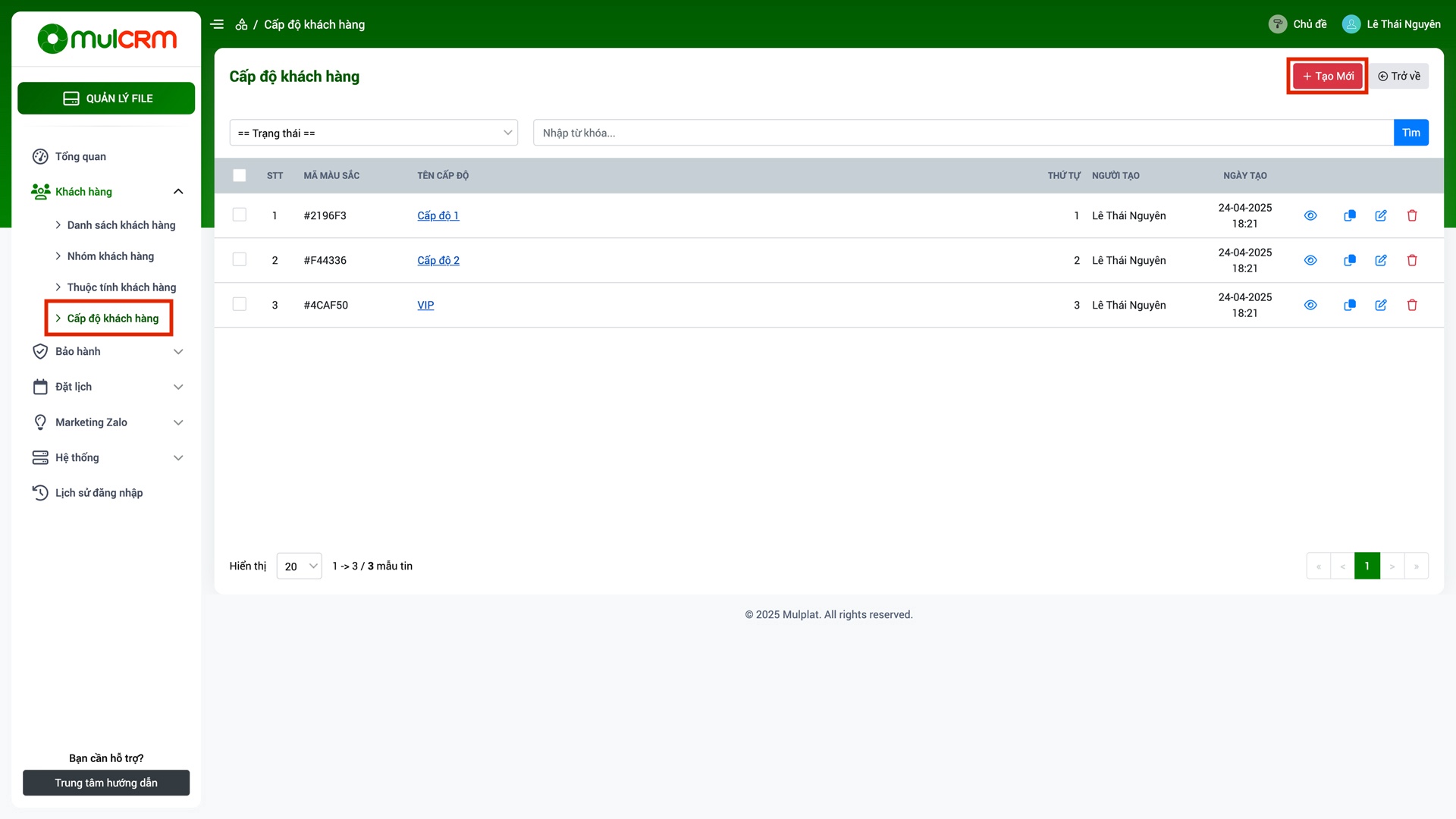
Task: Open the Hiển thị page size dropdown
Action: (x=299, y=566)
